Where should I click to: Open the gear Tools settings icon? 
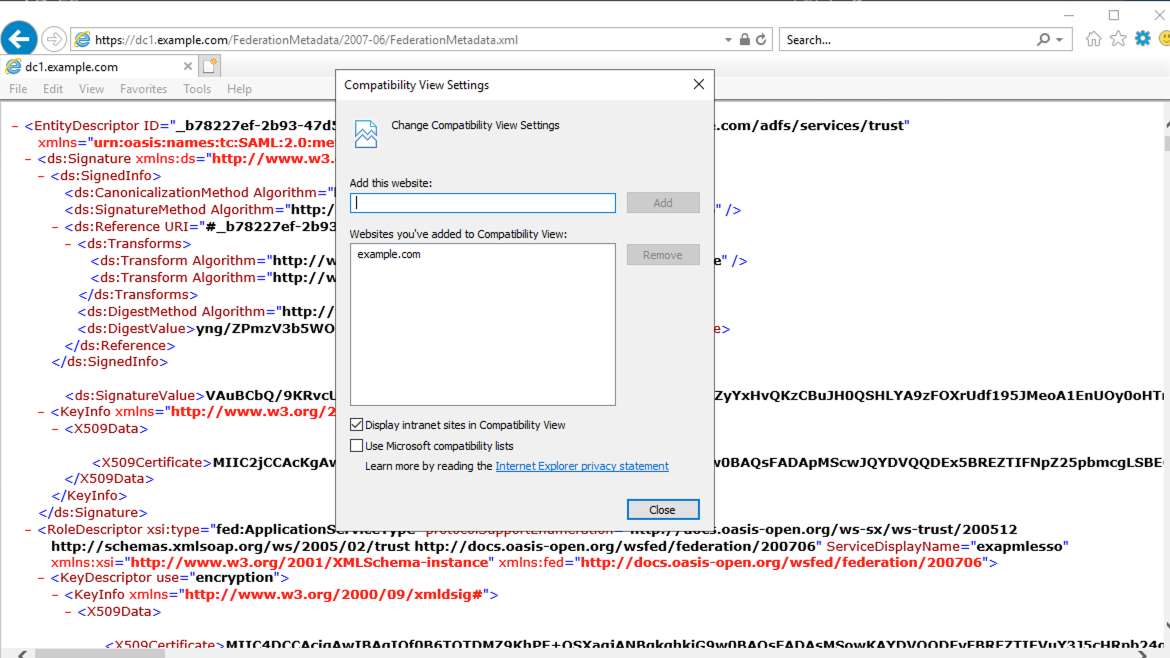[1142, 39]
